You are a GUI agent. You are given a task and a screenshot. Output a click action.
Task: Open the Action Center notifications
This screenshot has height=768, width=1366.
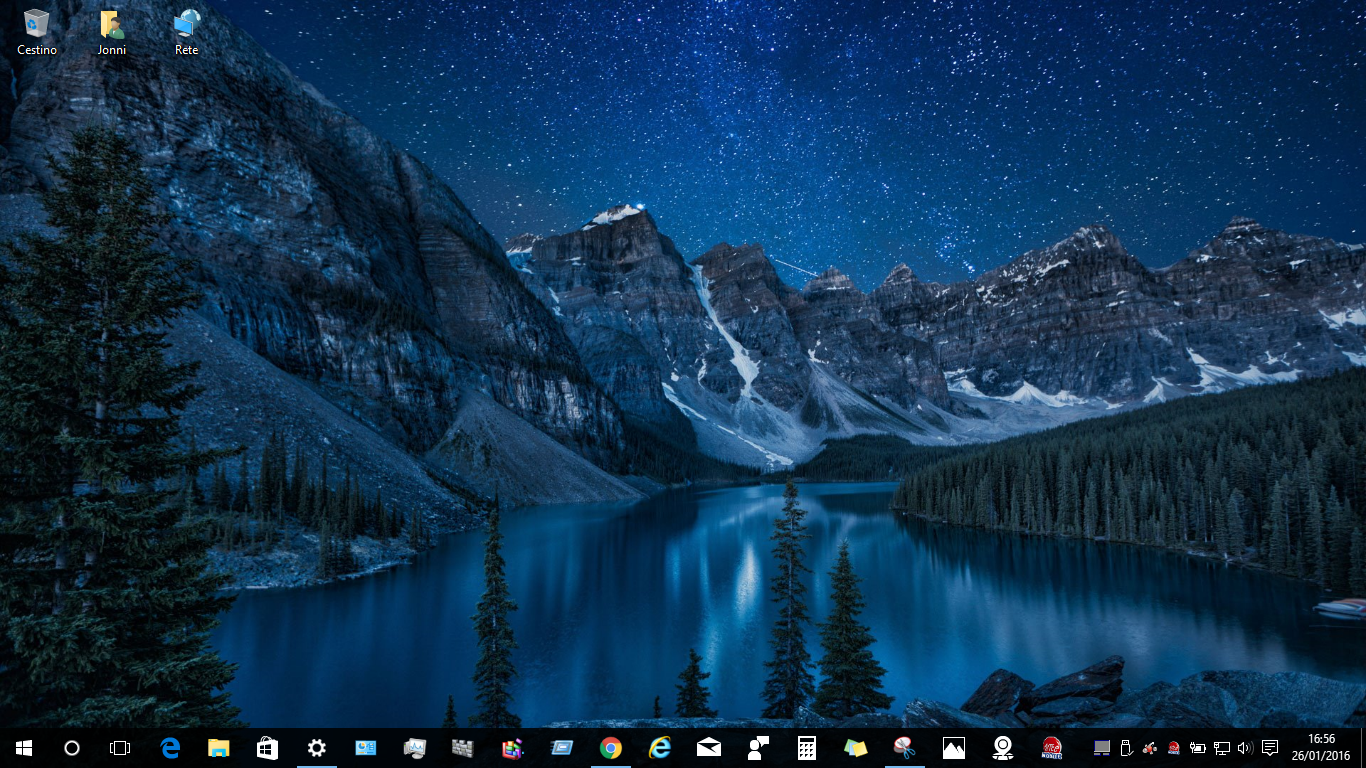click(1270, 747)
